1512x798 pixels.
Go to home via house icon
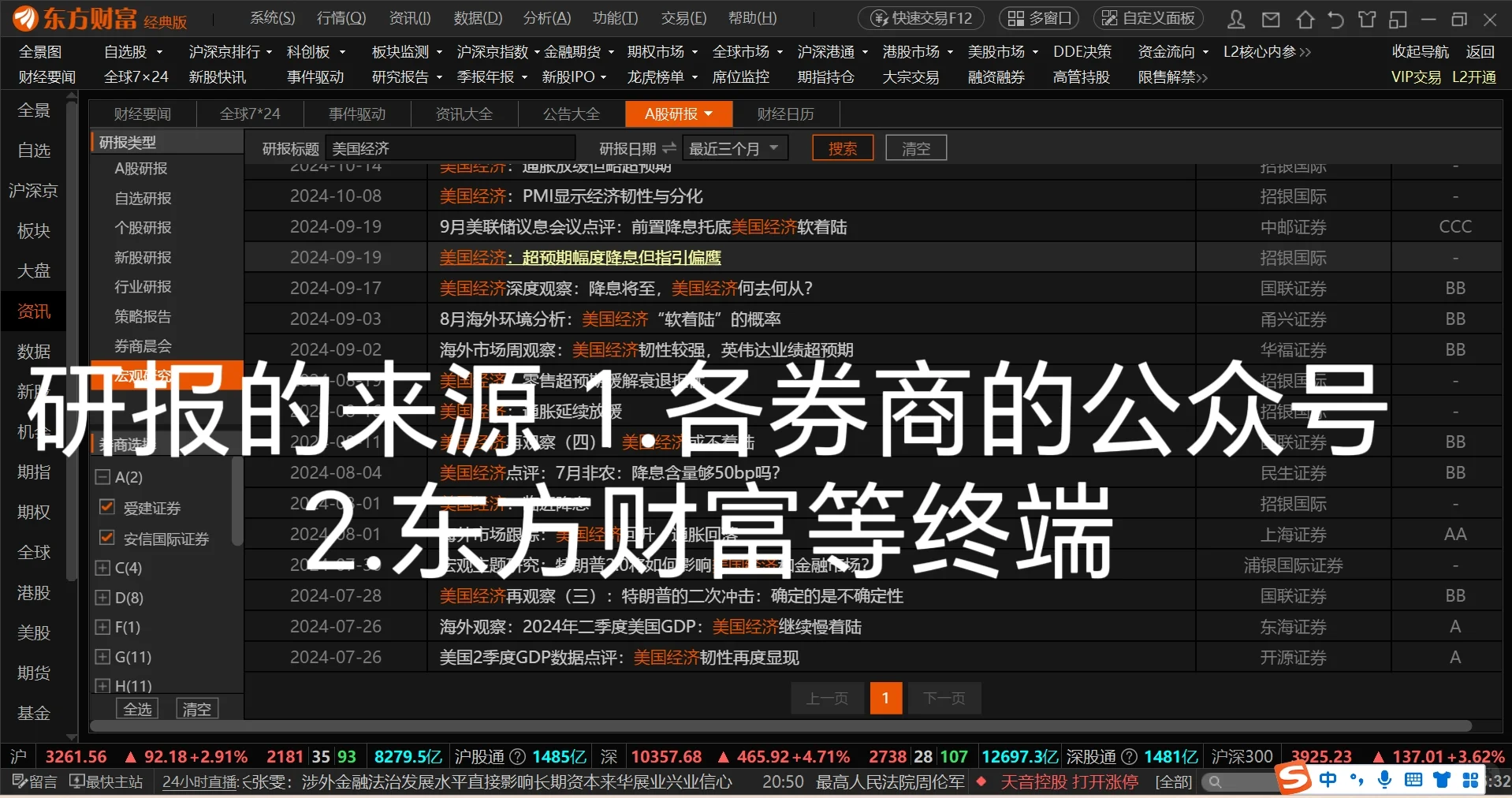1305,19
